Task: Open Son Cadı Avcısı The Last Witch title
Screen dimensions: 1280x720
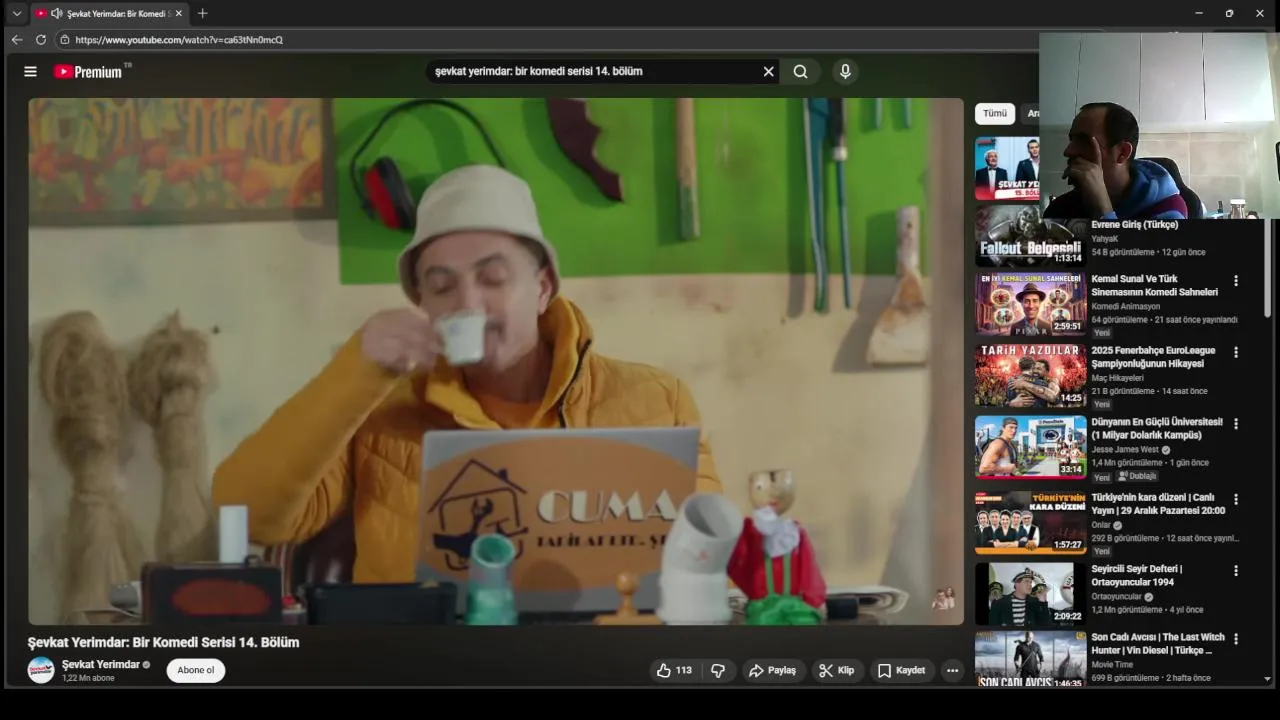Action: 1158,643
